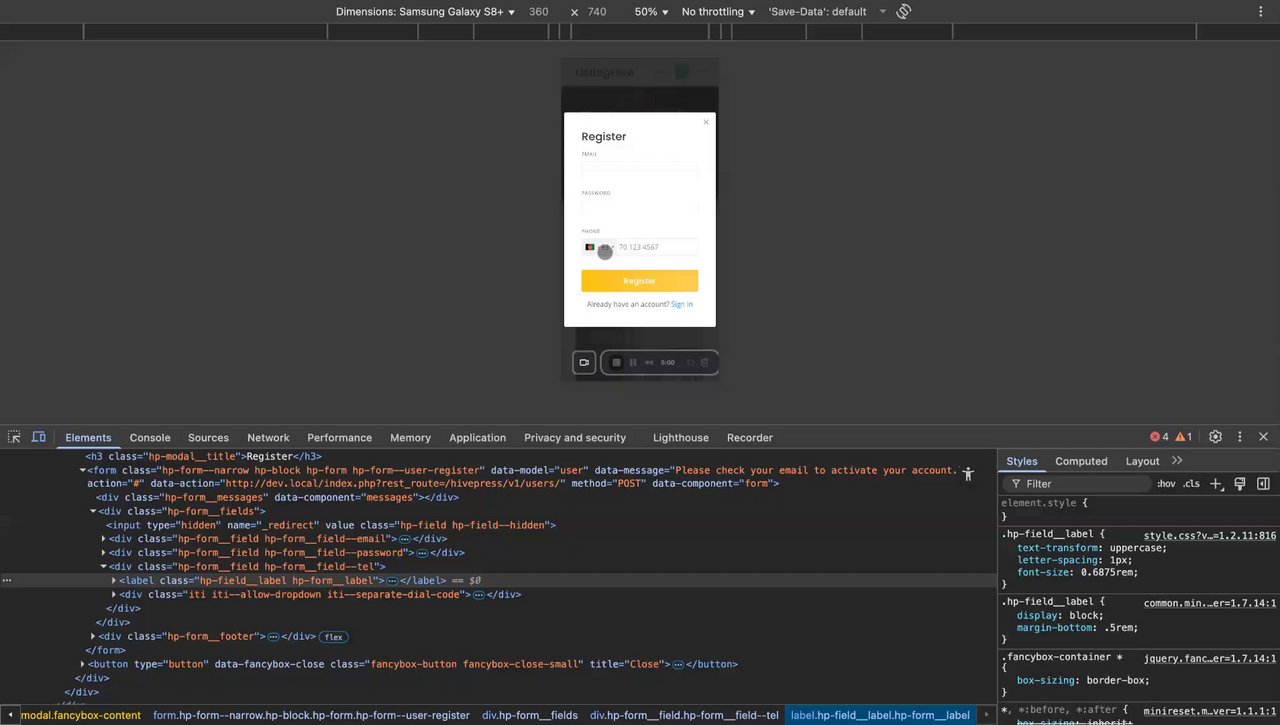Image resolution: width=1280 pixels, height=725 pixels.
Task: Open DevTools settings gear
Action: click(1215, 437)
